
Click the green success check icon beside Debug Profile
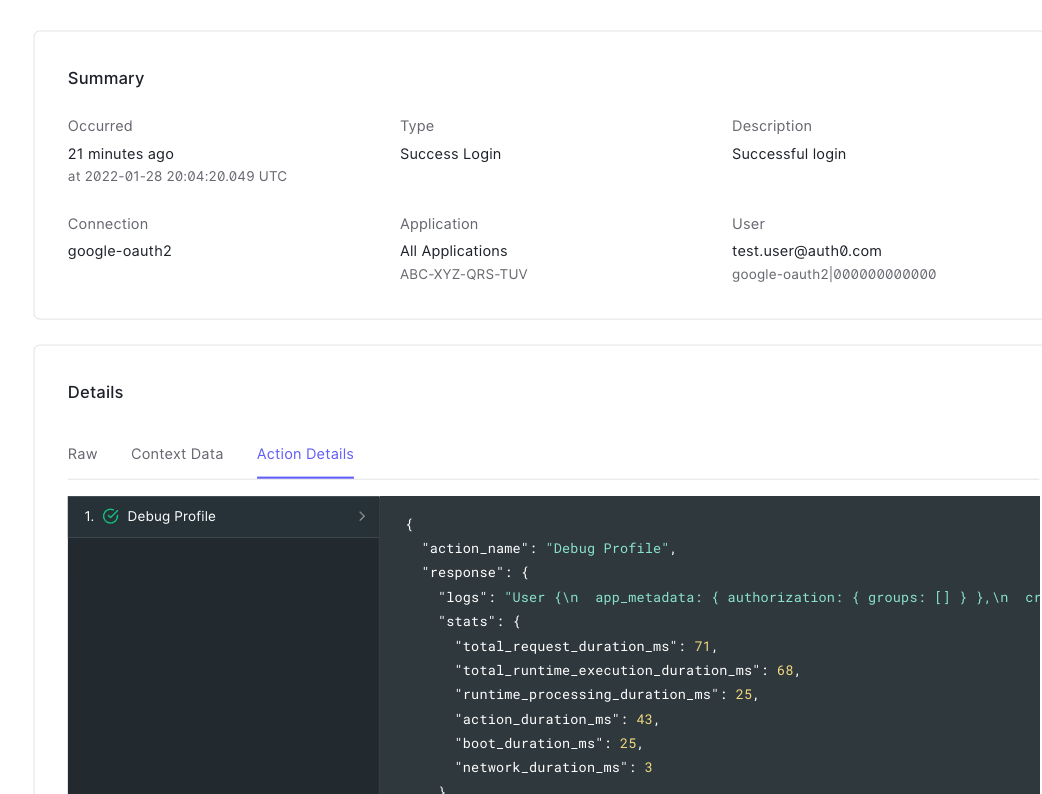point(110,516)
